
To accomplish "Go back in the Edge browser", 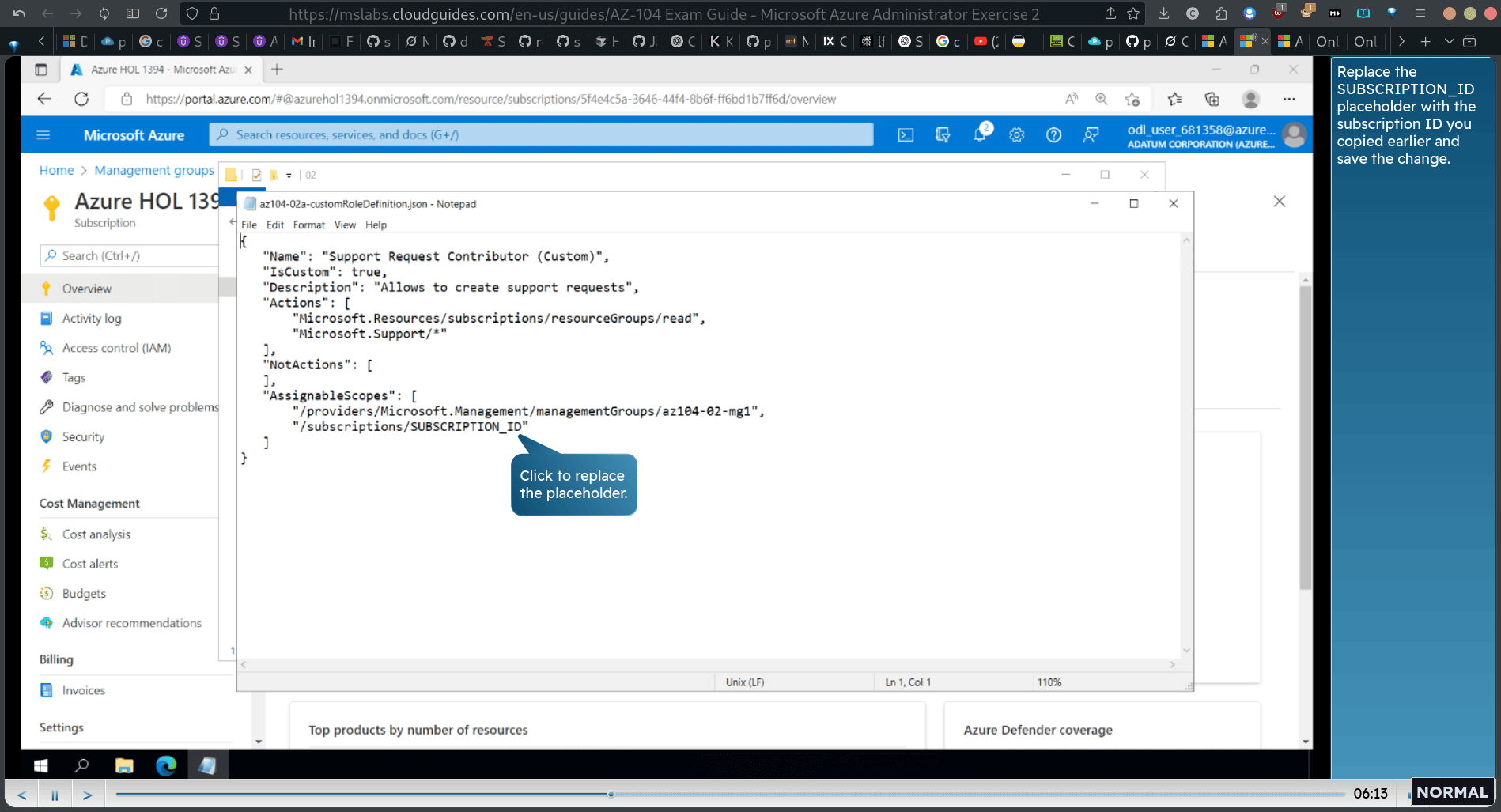I will coord(44,99).
